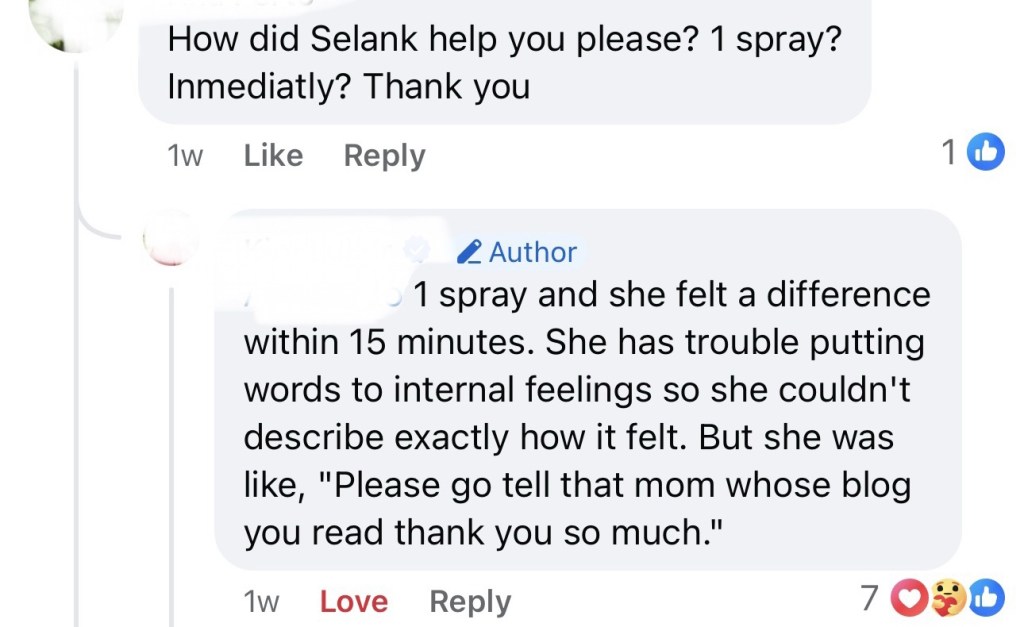Reply to the author's 1 spray comment
Screen dimensions: 1024x627
click(x=469, y=602)
